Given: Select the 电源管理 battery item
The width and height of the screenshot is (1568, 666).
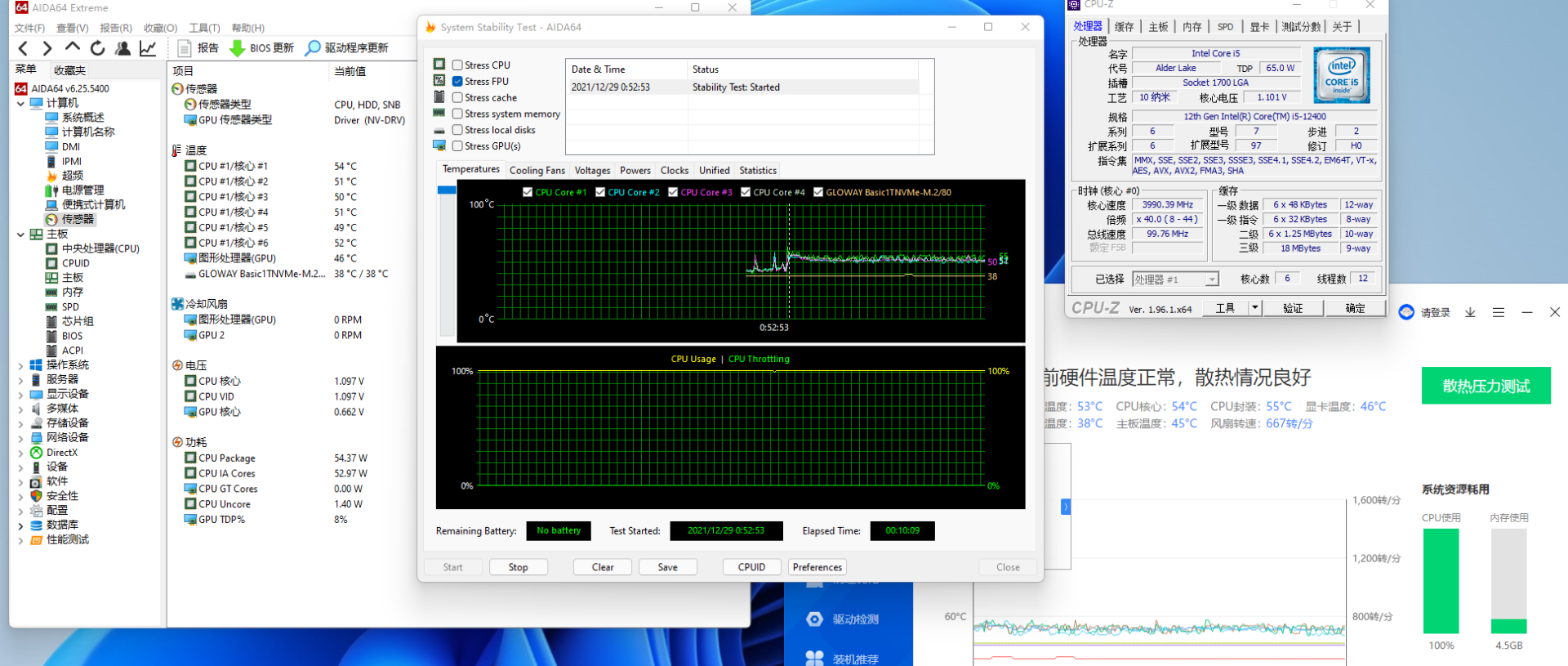Looking at the screenshot, I should point(82,190).
